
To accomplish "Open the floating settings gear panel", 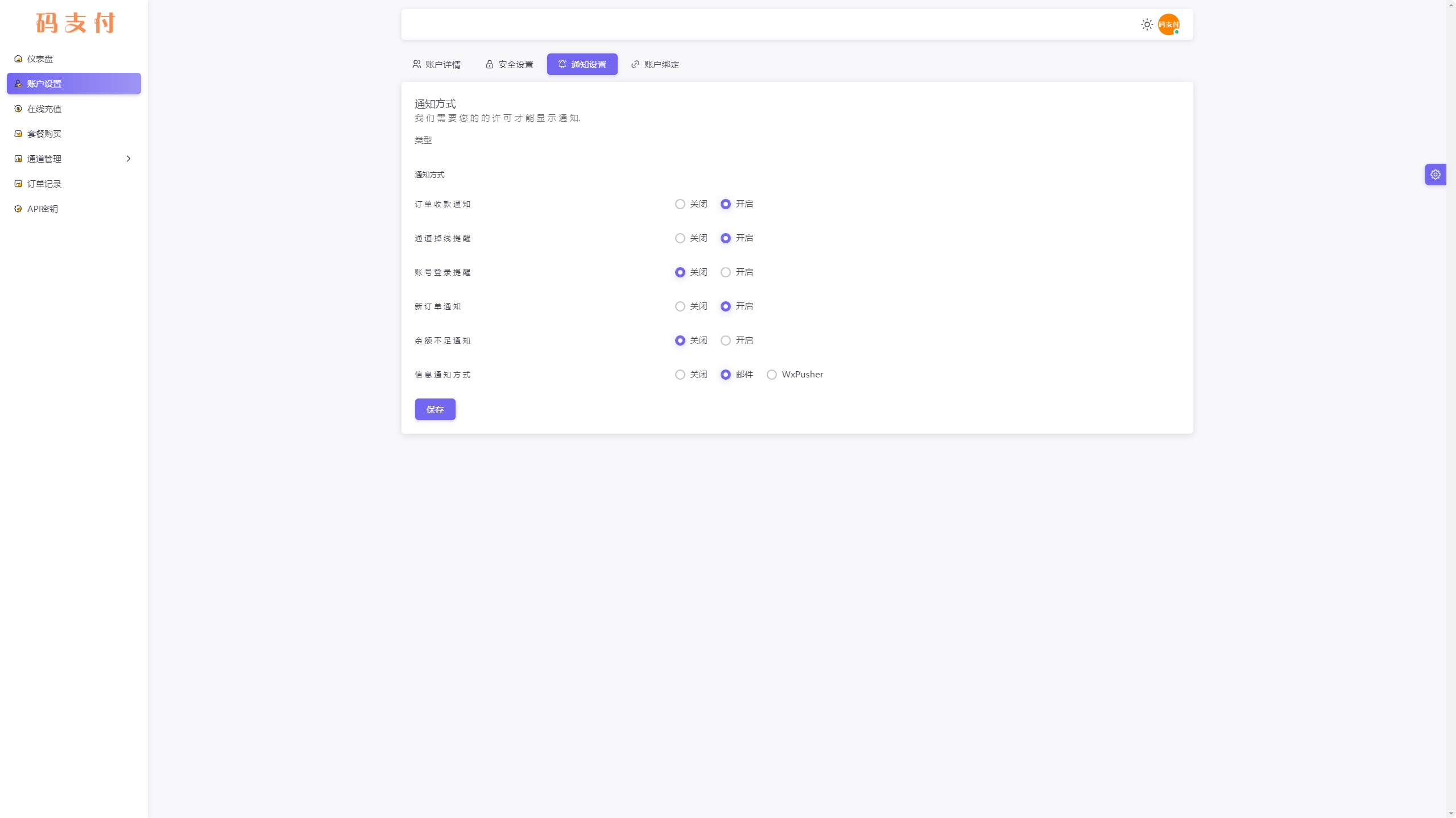I will (x=1435, y=175).
